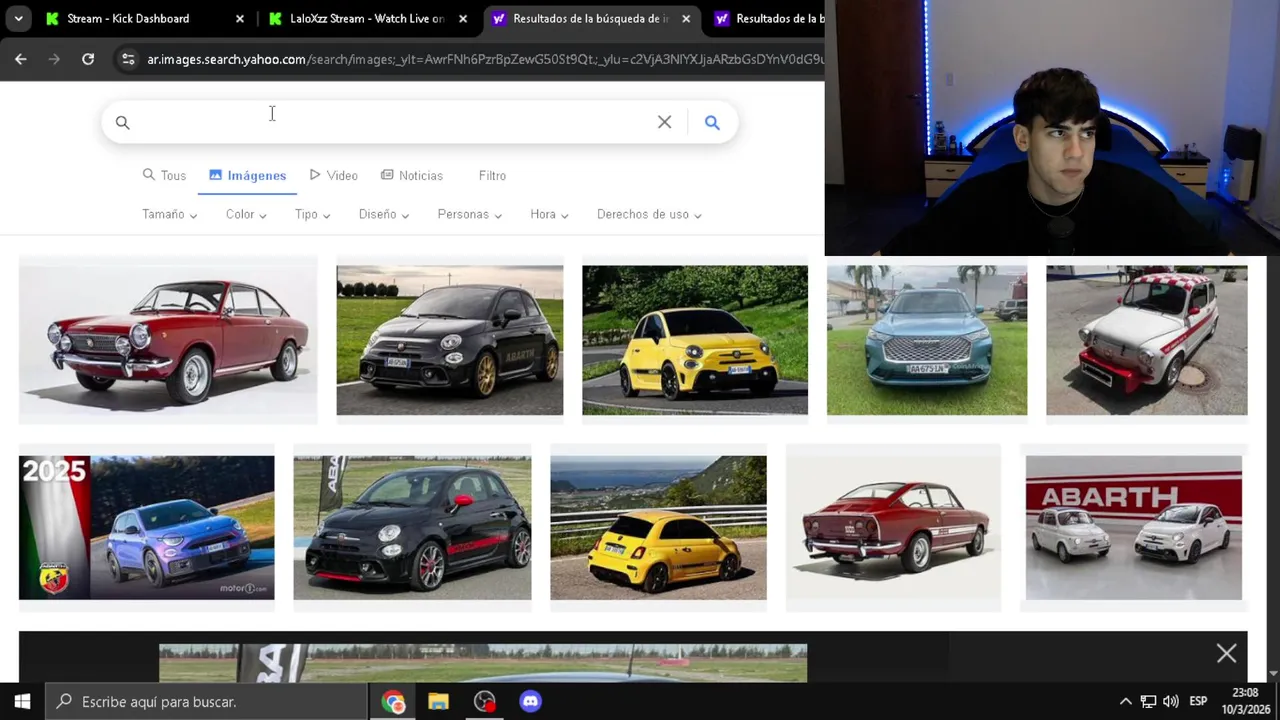
Task: Click the browser forward arrow
Action: click(54, 59)
